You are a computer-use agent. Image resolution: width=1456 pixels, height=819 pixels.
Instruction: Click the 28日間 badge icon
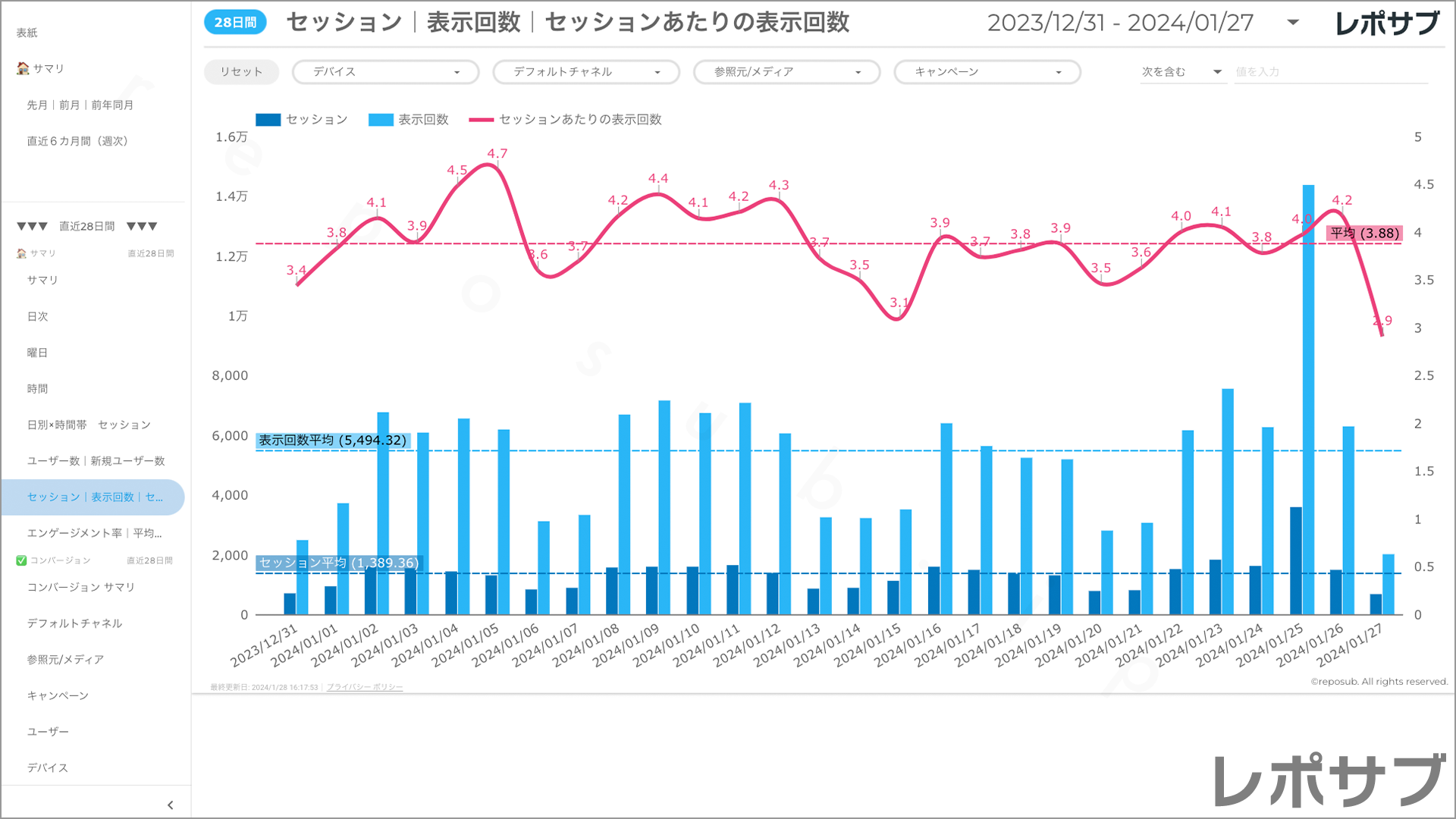click(235, 23)
